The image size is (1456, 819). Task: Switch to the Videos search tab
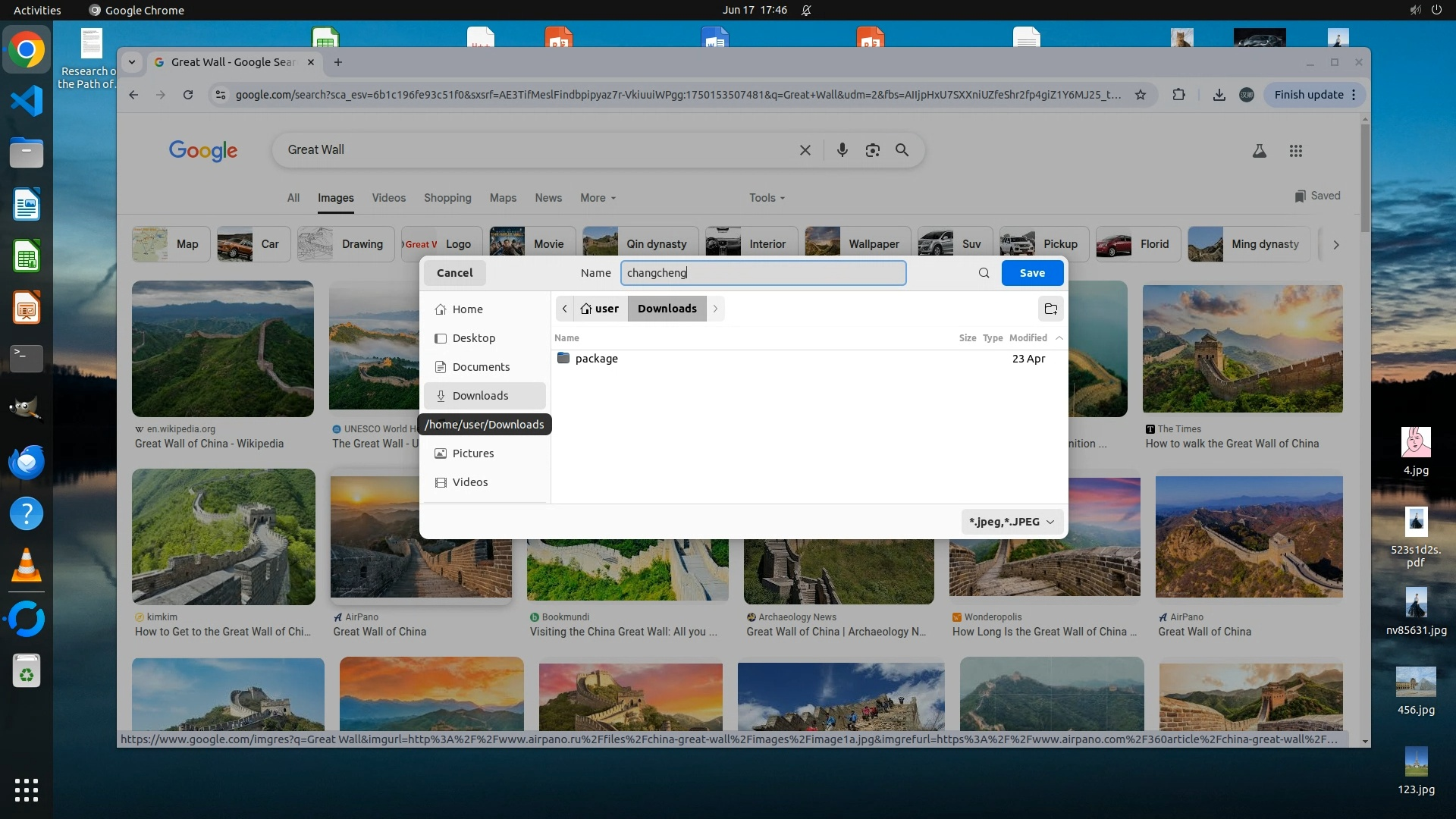pyautogui.click(x=388, y=198)
